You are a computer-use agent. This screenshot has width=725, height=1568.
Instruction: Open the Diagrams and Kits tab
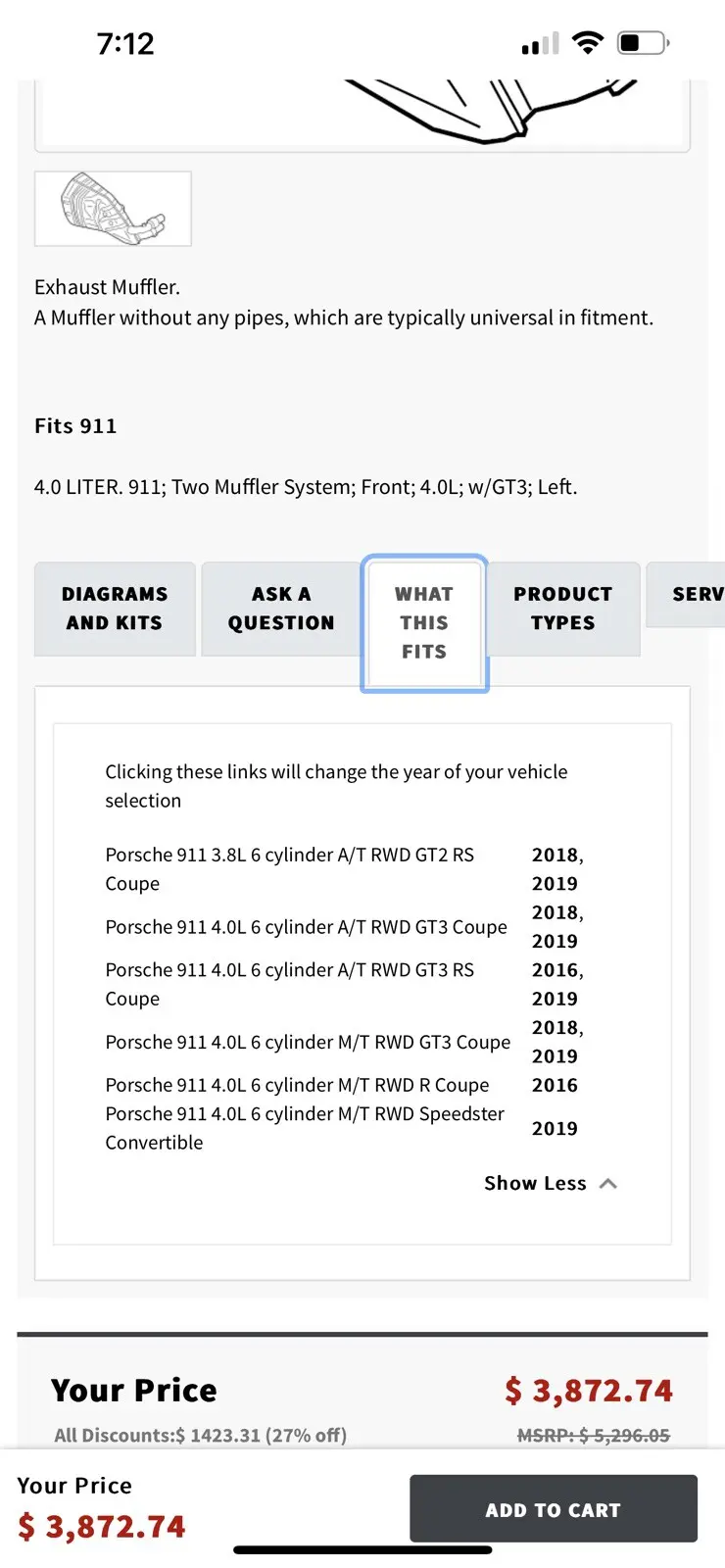tap(115, 609)
